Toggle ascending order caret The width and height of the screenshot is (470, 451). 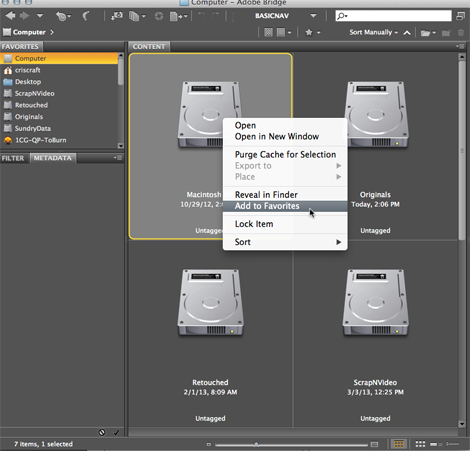(407, 33)
